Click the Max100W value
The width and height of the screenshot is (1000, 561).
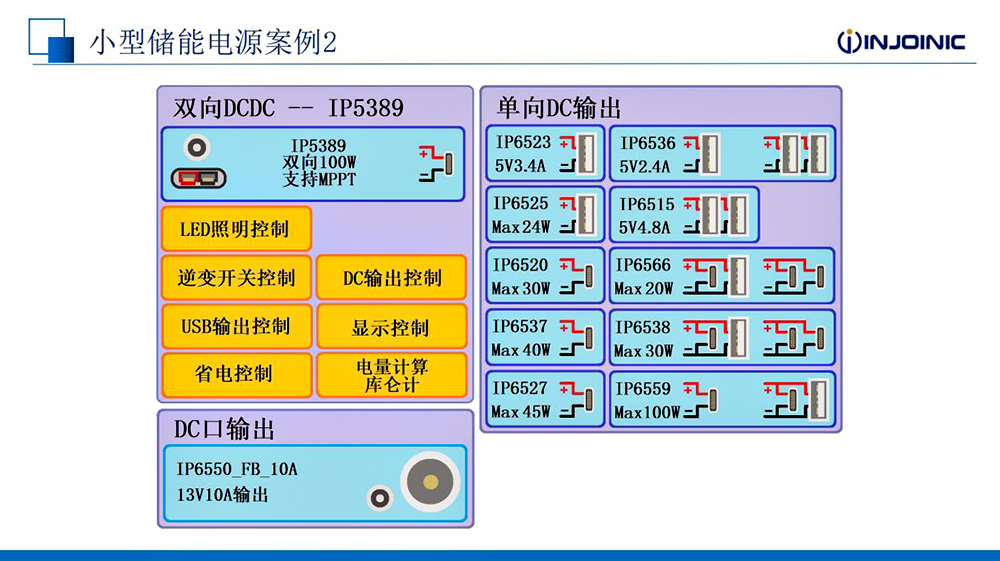tap(647, 412)
